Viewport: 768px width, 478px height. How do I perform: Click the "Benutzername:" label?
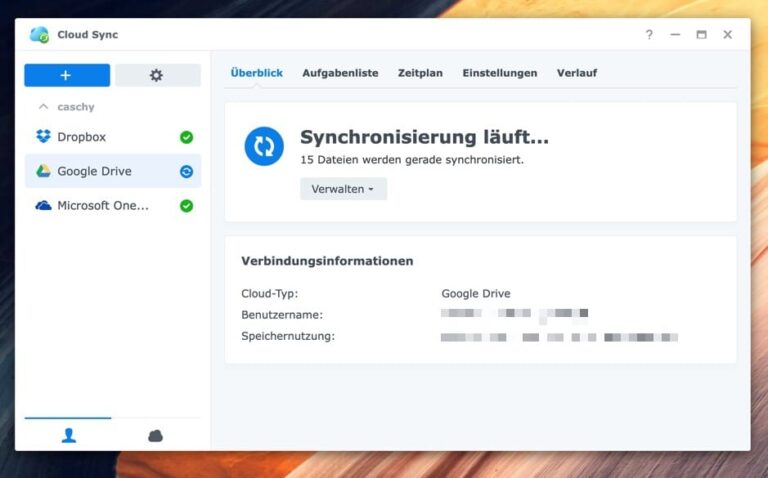pyautogui.click(x=282, y=315)
